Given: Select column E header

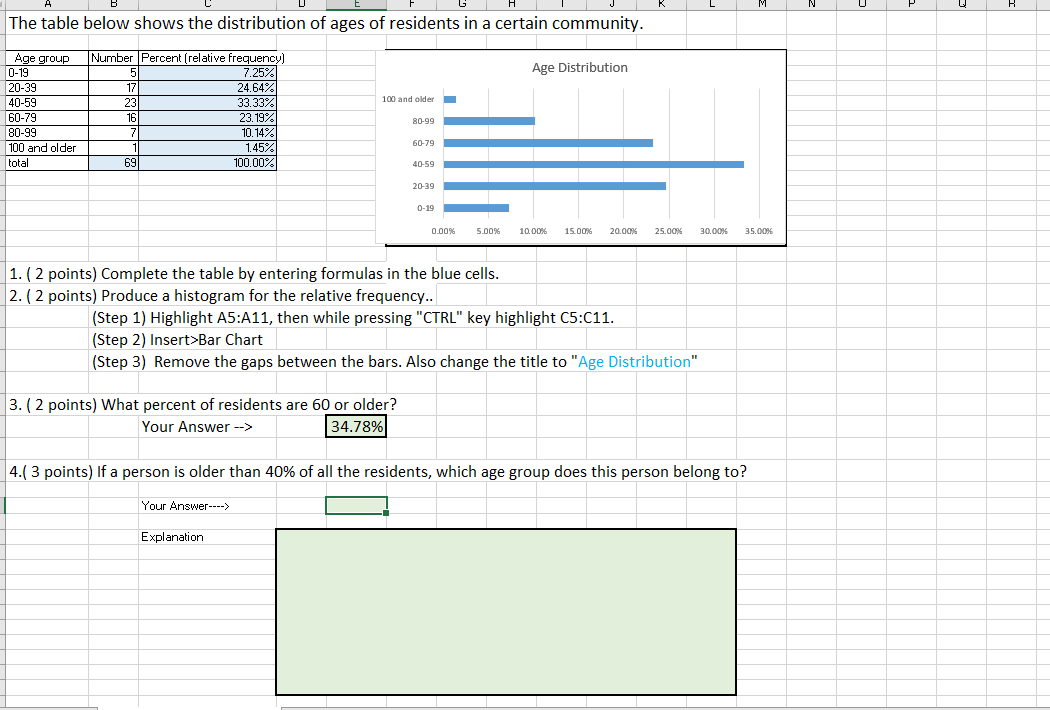Looking at the screenshot, I should [356, 4].
